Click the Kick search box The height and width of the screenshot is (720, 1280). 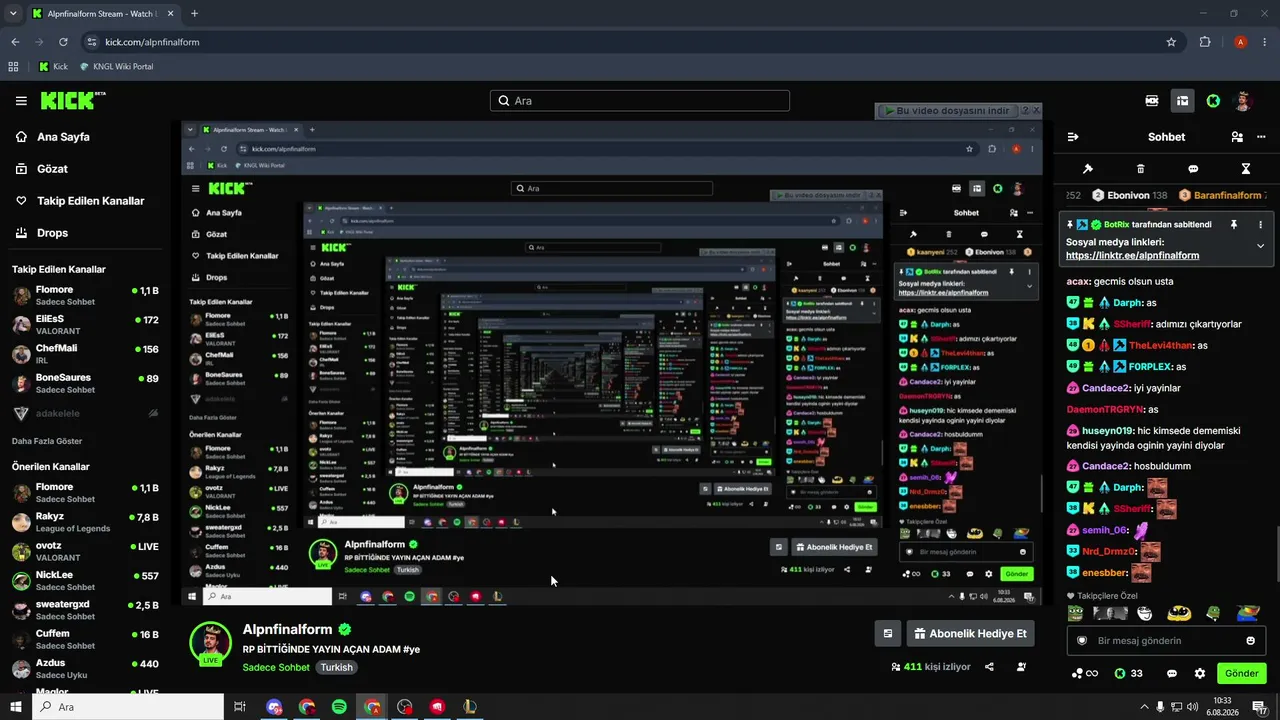coord(640,101)
